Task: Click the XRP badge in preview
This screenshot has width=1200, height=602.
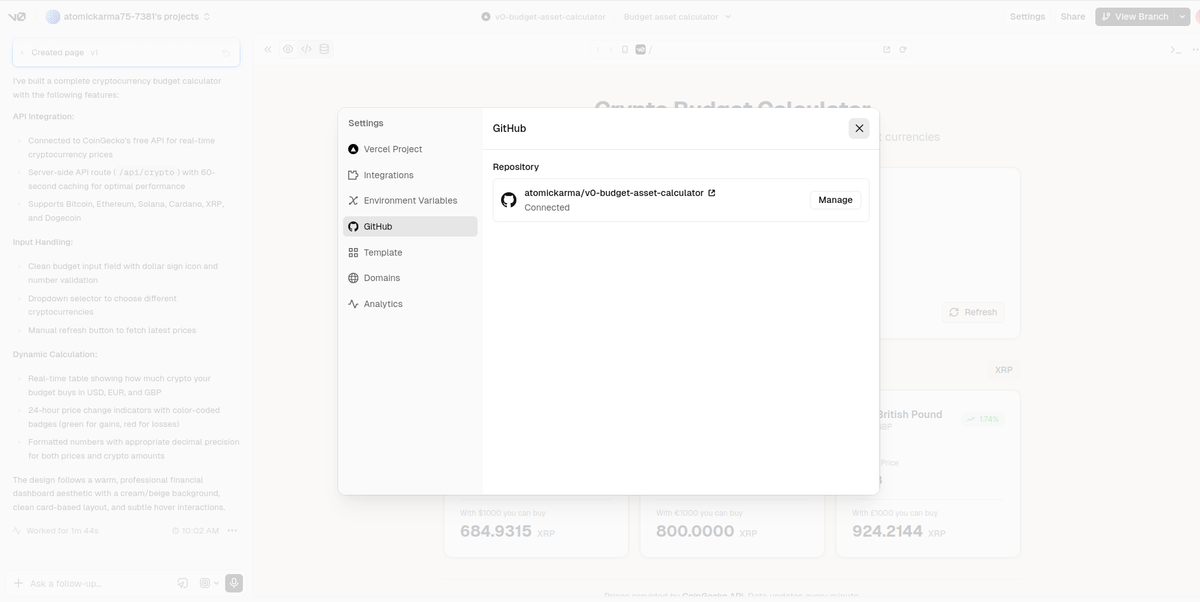Action: point(1003,369)
